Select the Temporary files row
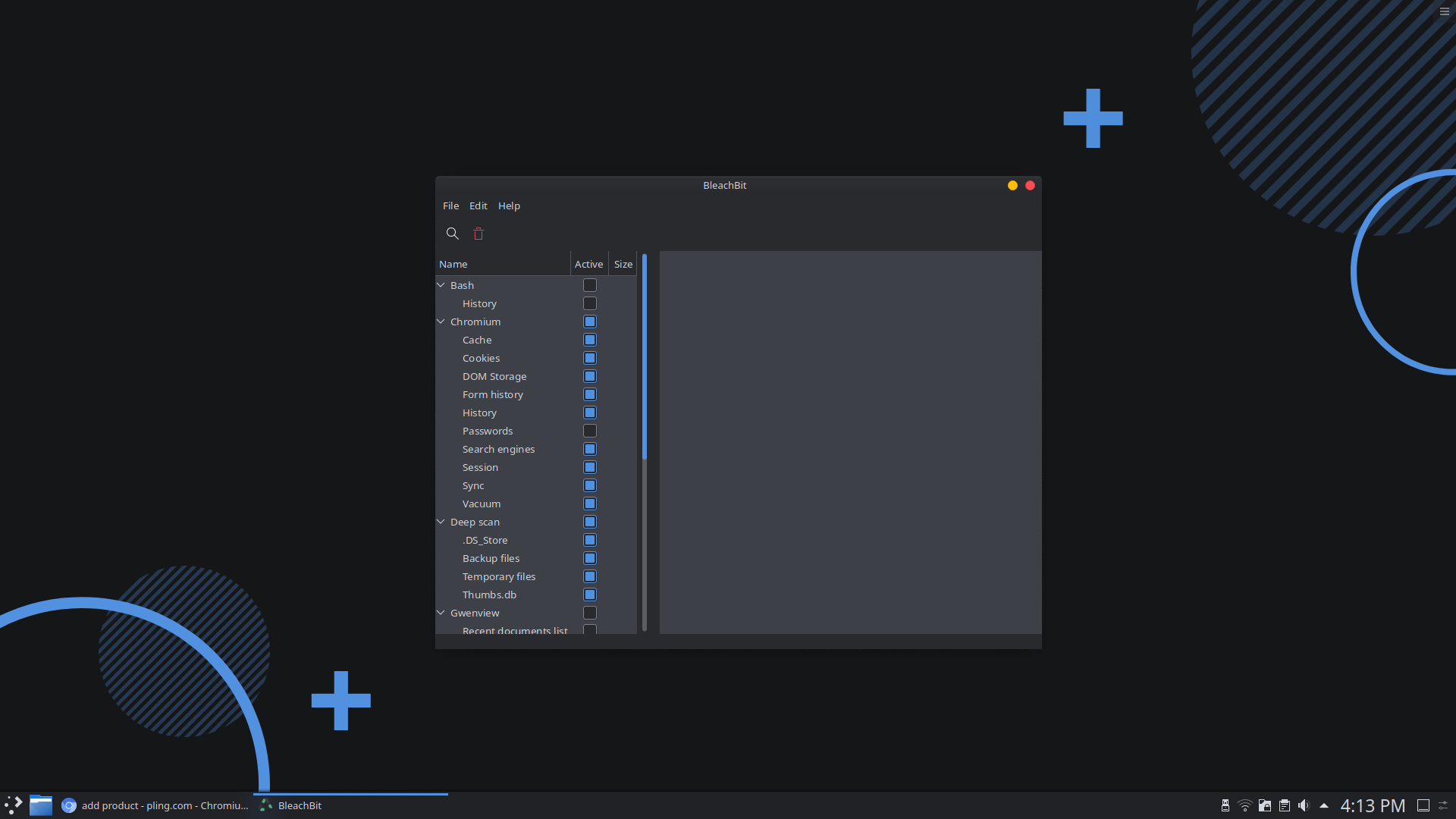Viewport: 1456px width, 819px height. (536, 576)
